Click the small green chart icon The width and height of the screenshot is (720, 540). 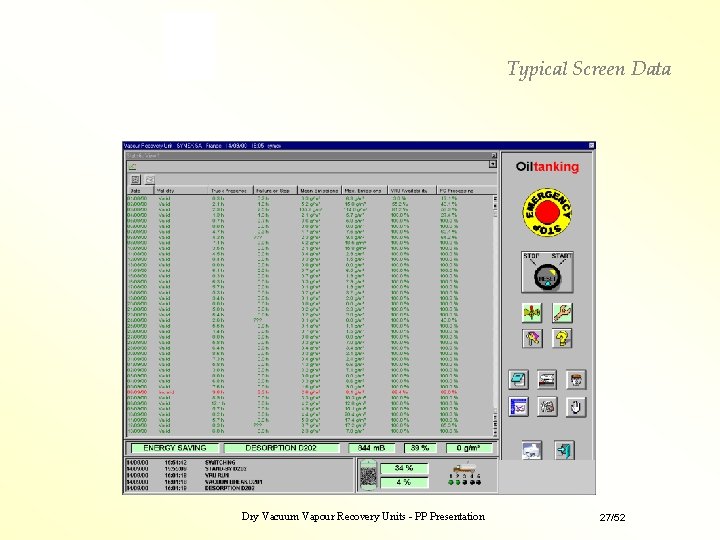tap(133, 166)
